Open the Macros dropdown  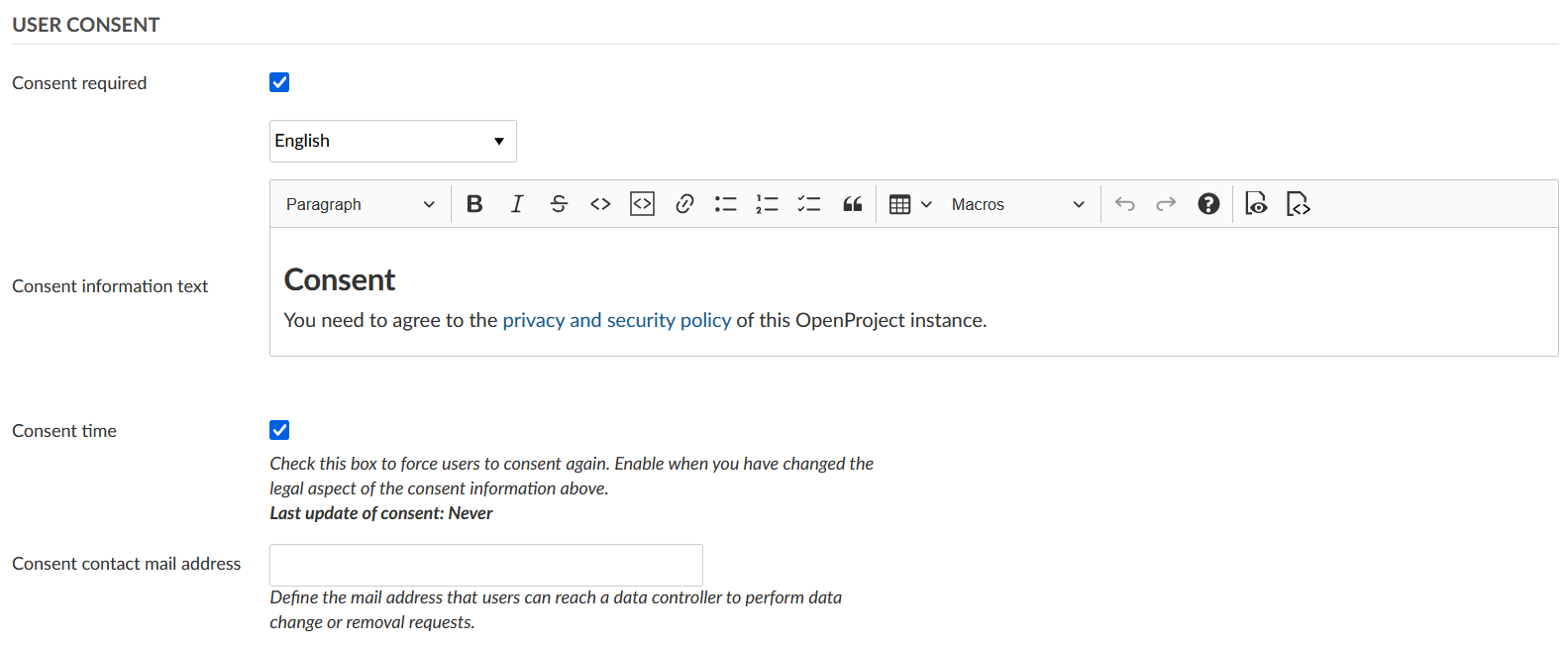[1017, 204]
